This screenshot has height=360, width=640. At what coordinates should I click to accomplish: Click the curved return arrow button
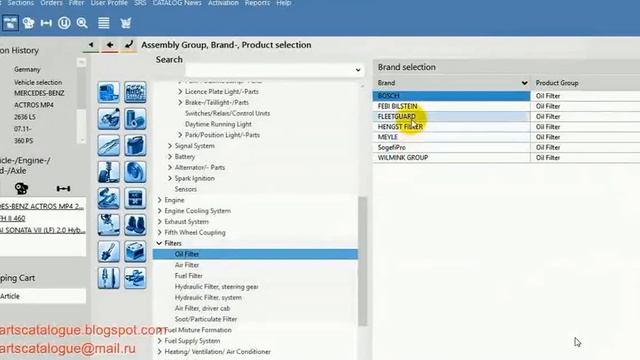pyautogui.click(x=129, y=44)
